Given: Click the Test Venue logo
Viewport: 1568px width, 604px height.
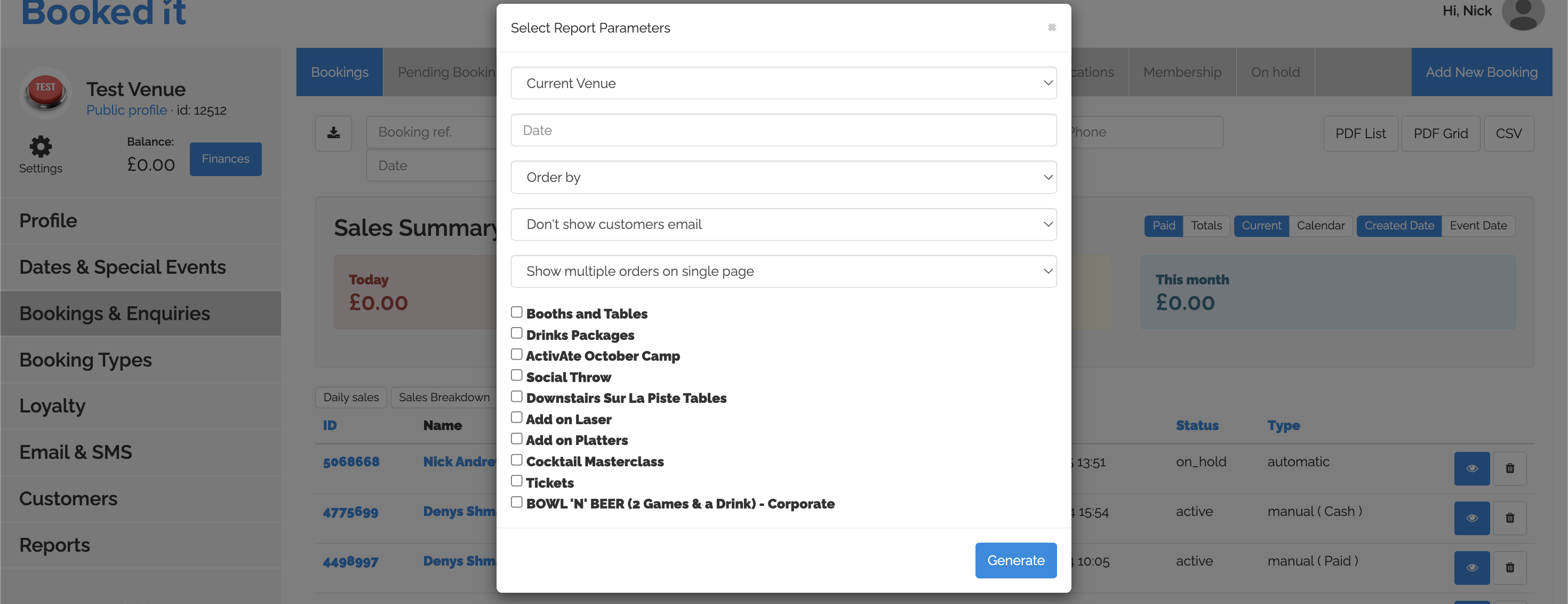Looking at the screenshot, I should coord(46,92).
